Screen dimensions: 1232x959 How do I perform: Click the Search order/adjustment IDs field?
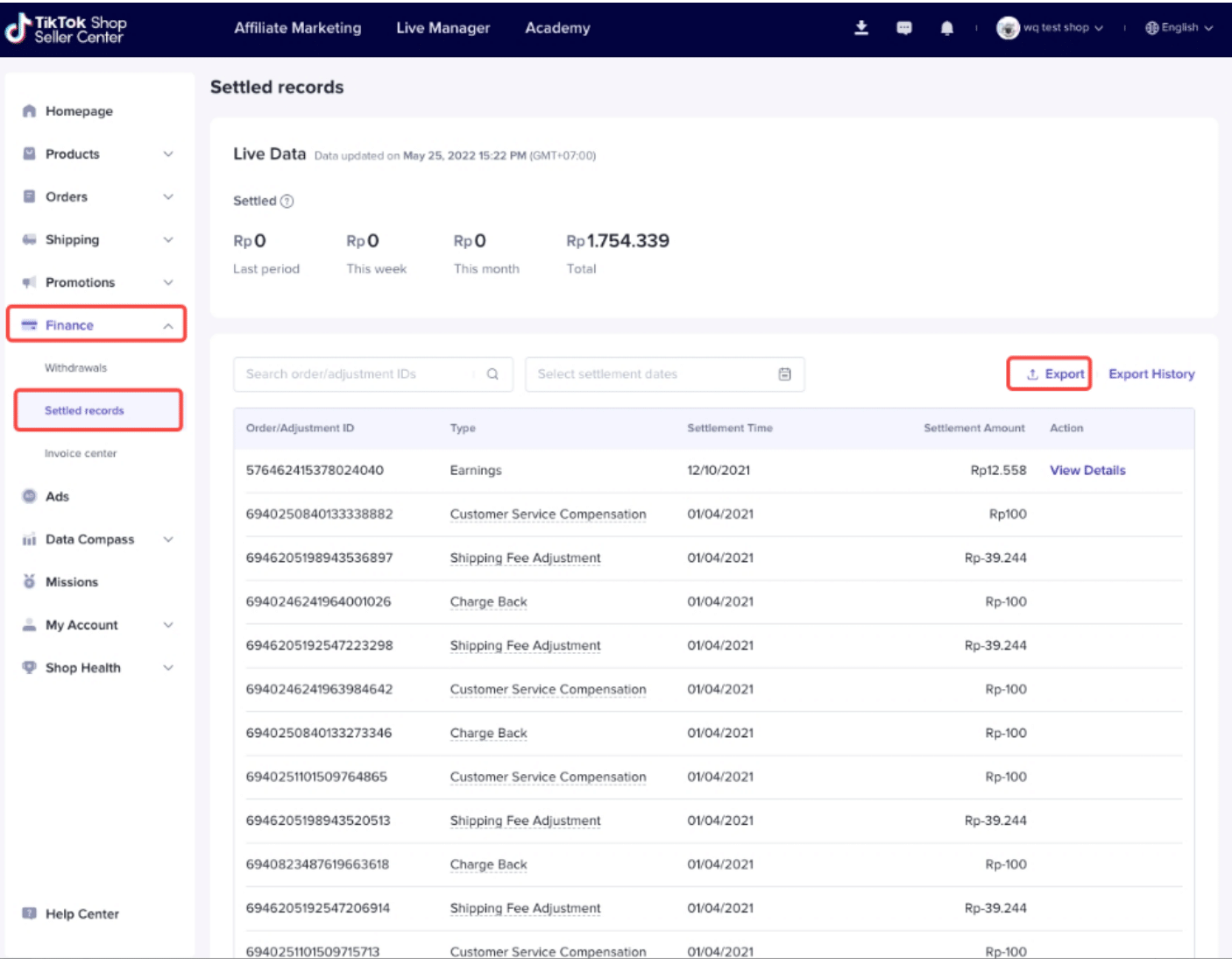pyautogui.click(x=355, y=374)
